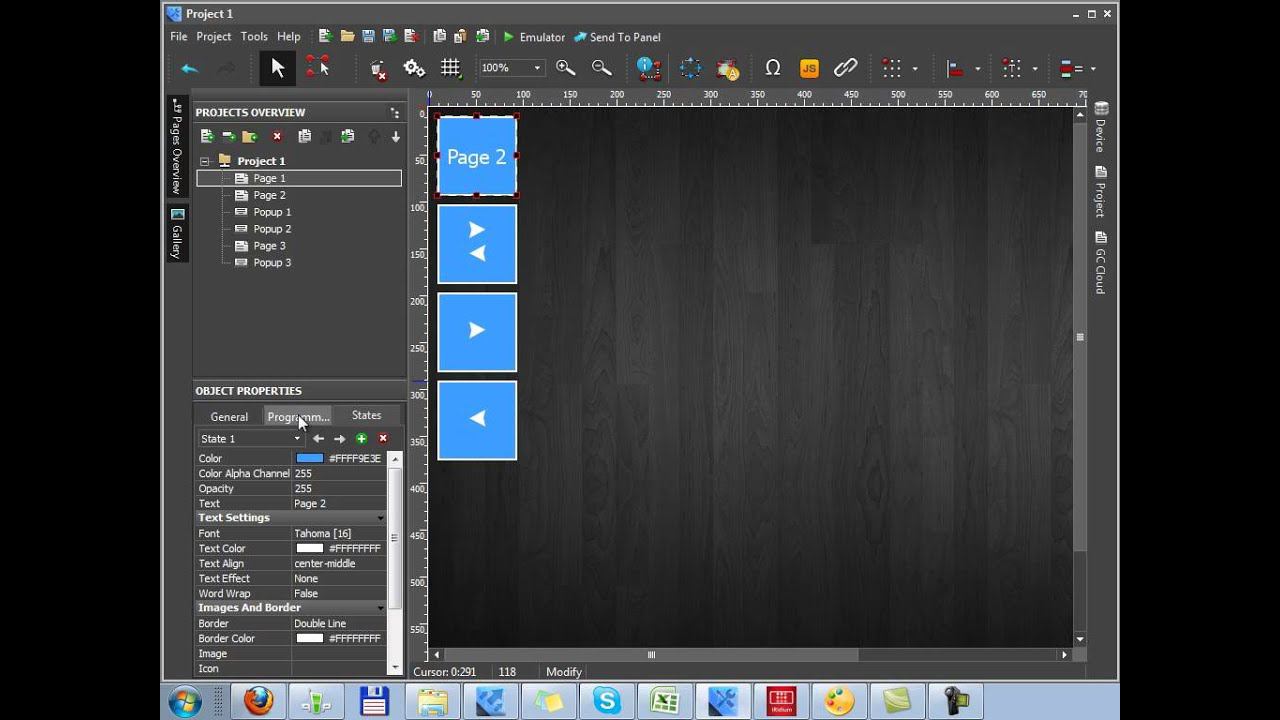The height and width of the screenshot is (720, 1280).
Task: Click the blue Color swatch
Action: tap(310, 459)
